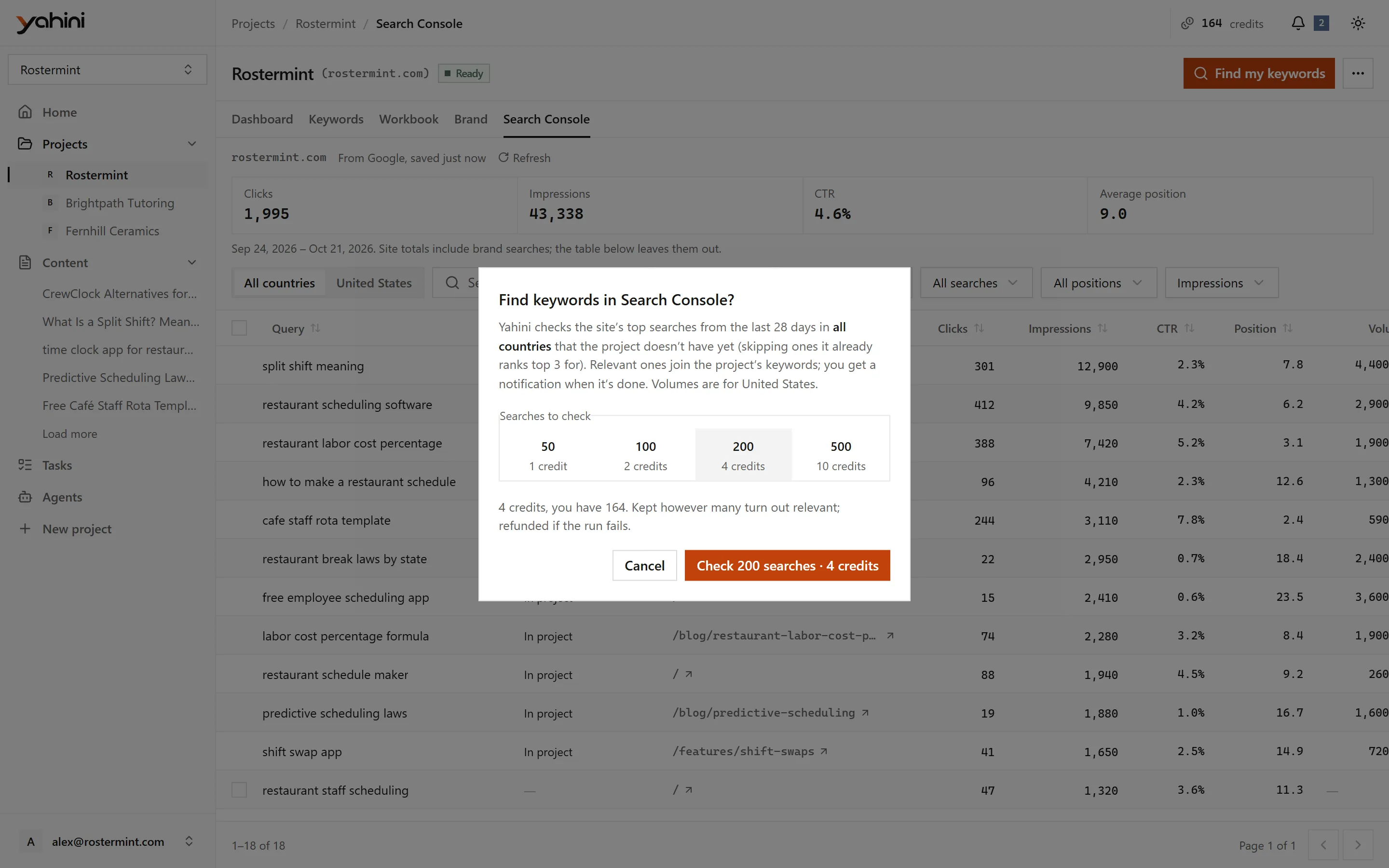The height and width of the screenshot is (868, 1389).
Task: Open the All positions dropdown
Action: [1099, 283]
